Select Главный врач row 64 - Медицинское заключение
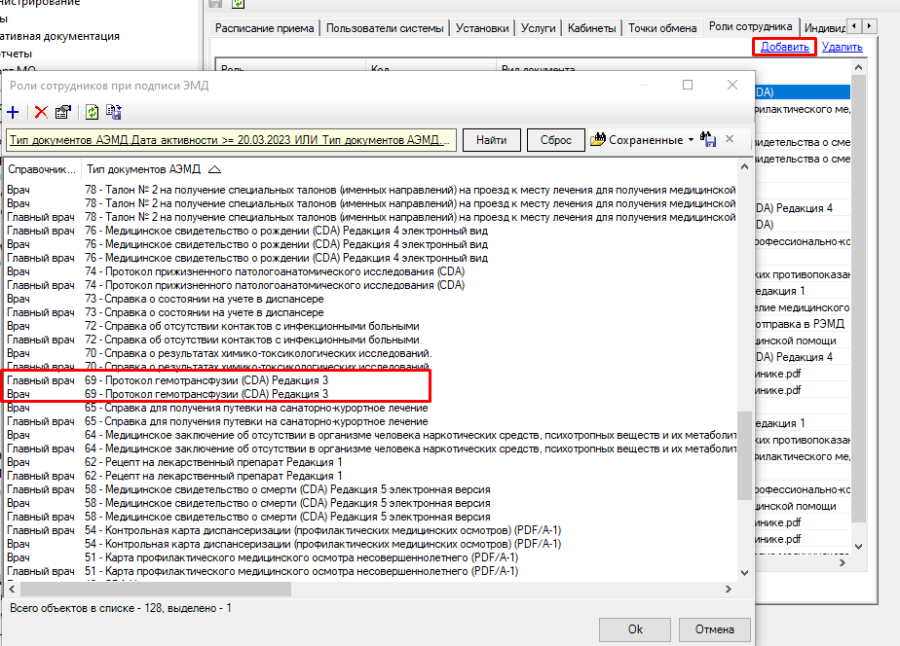The height and width of the screenshot is (646, 900). [x=371, y=449]
